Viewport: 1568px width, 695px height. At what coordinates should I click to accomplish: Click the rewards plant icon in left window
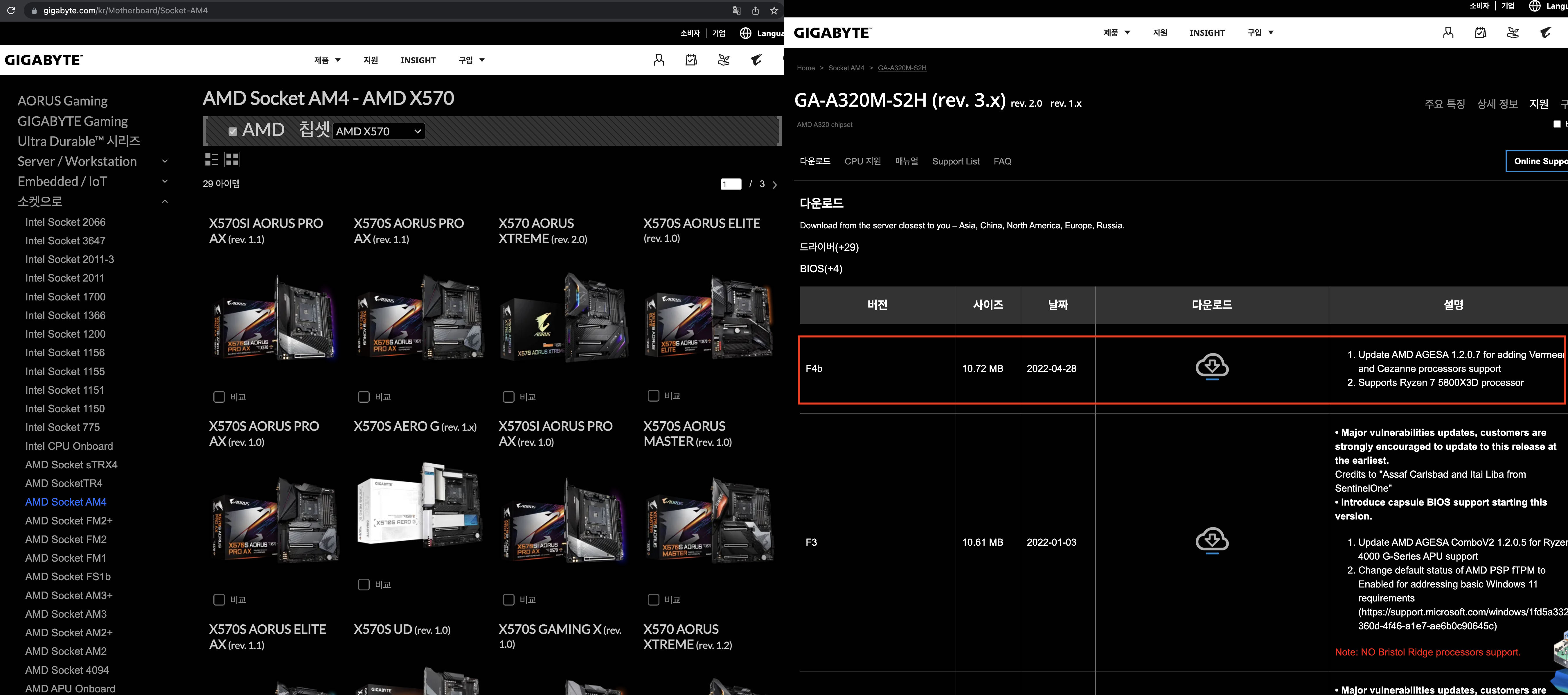click(724, 60)
